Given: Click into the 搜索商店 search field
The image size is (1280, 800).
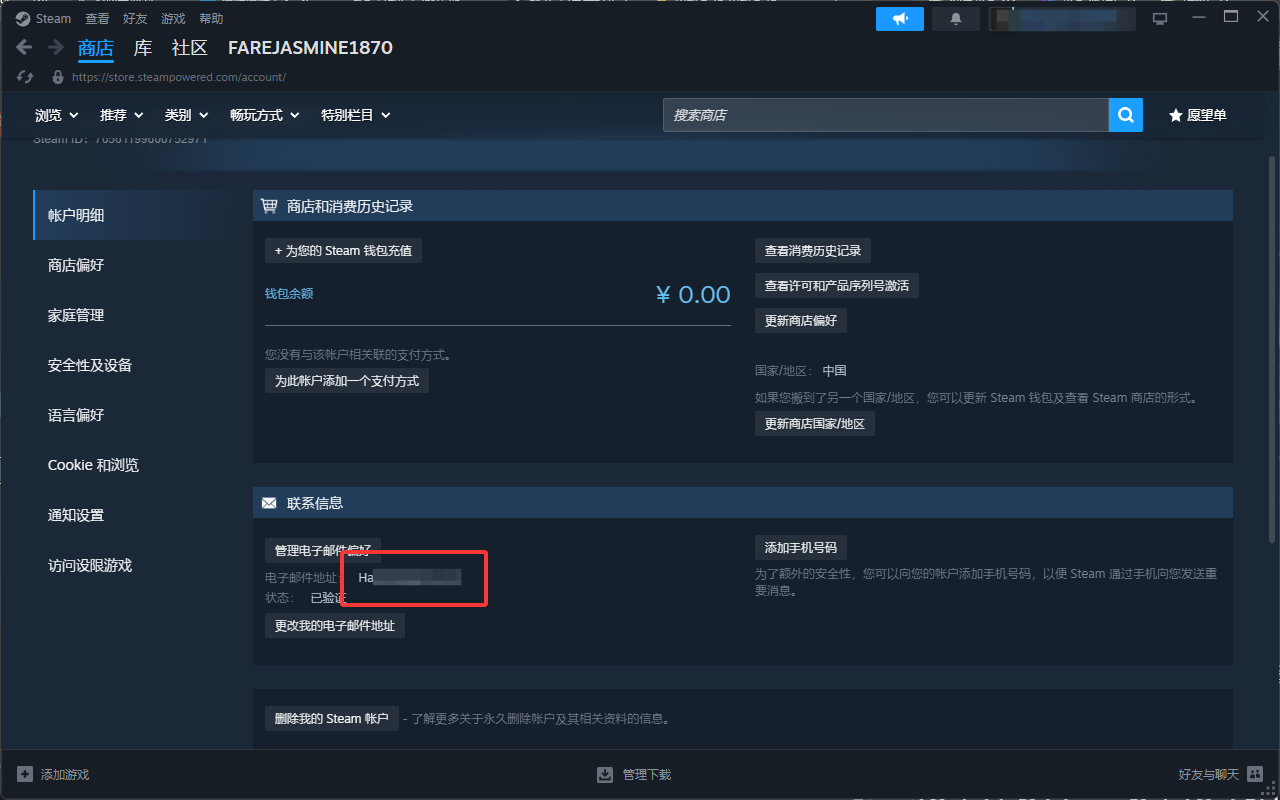Looking at the screenshot, I should point(885,115).
